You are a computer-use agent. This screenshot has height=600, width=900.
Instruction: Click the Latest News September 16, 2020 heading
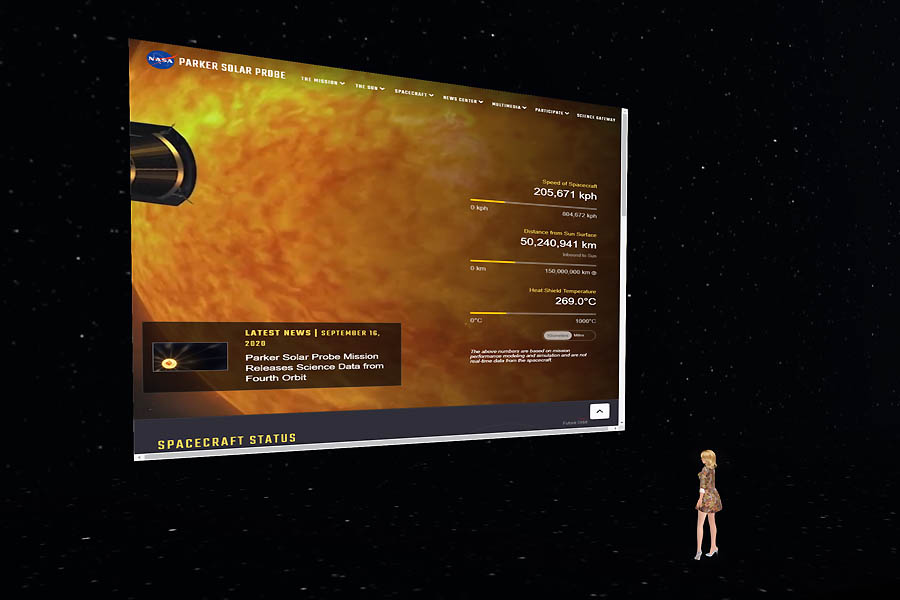point(312,337)
